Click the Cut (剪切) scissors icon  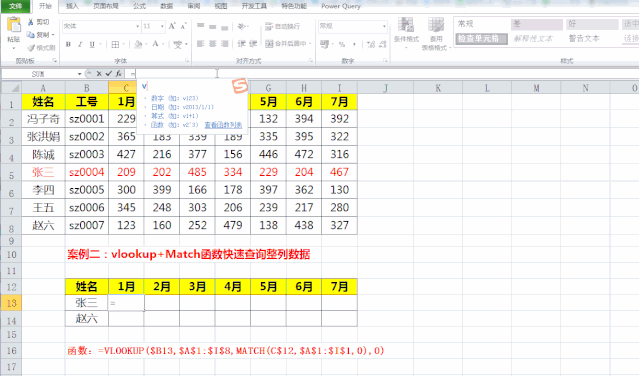tap(31, 22)
